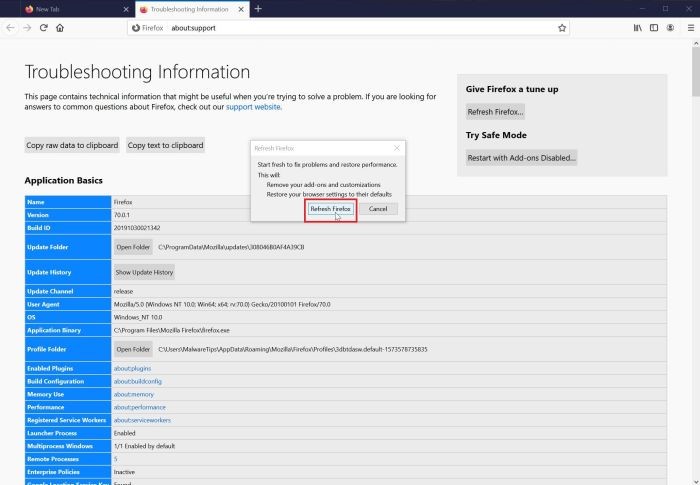
Task: Select the User Agent string value
Action: (222, 304)
